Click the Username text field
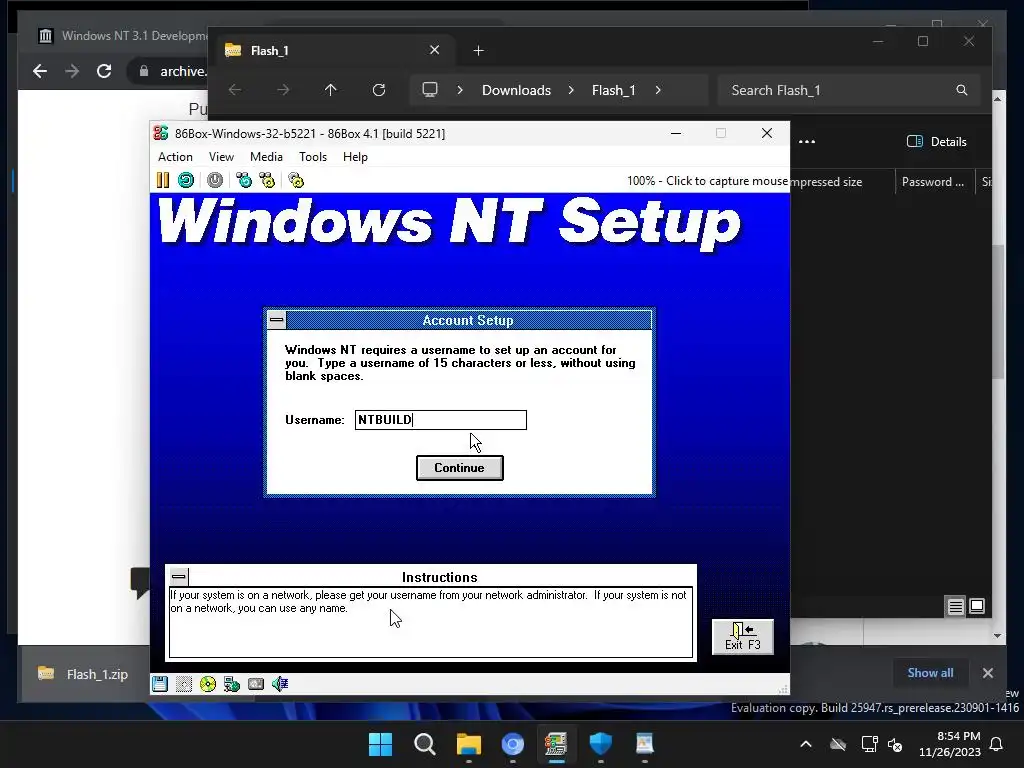Viewport: 1024px width, 768px height. coord(441,420)
